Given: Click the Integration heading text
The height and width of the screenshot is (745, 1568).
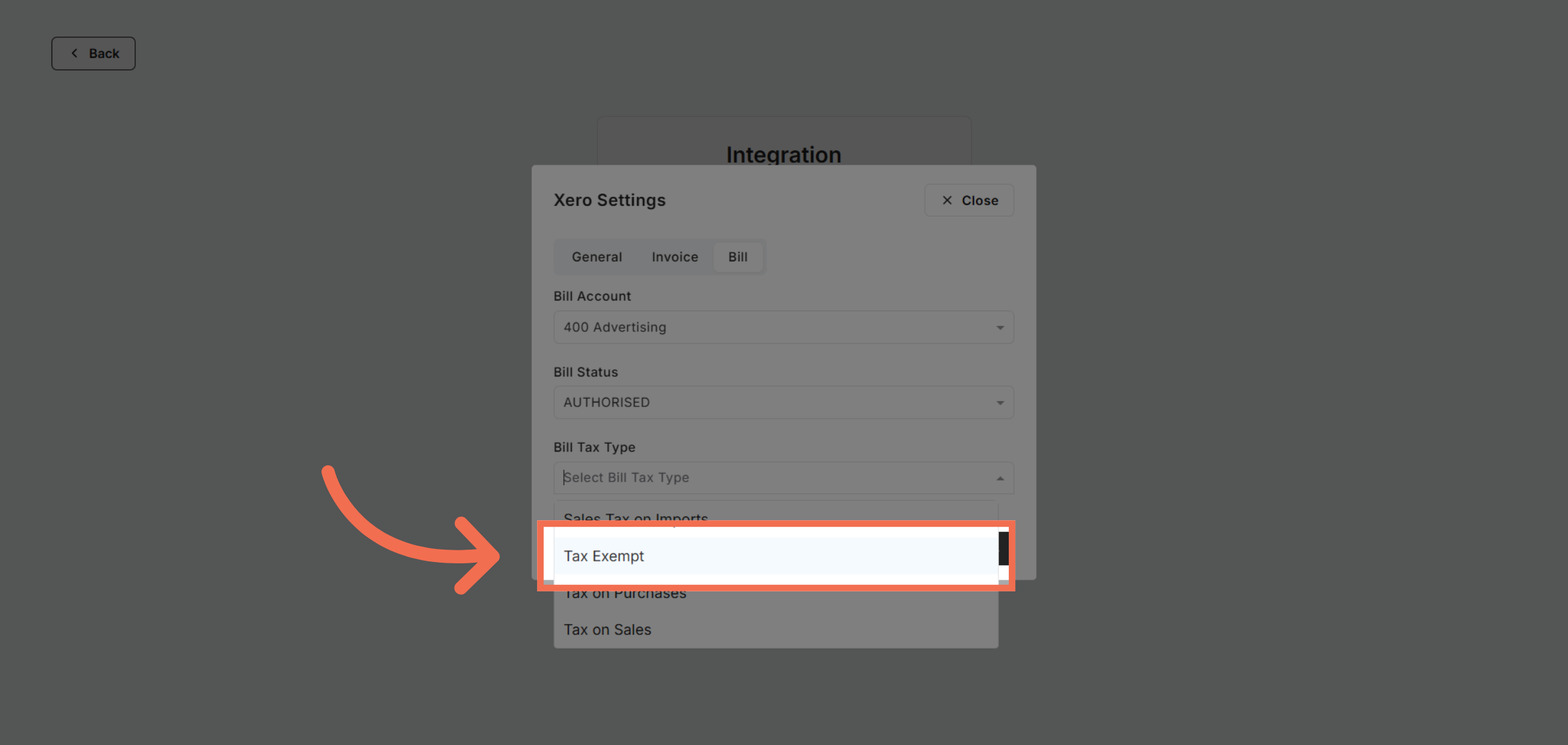Looking at the screenshot, I should click(x=783, y=155).
